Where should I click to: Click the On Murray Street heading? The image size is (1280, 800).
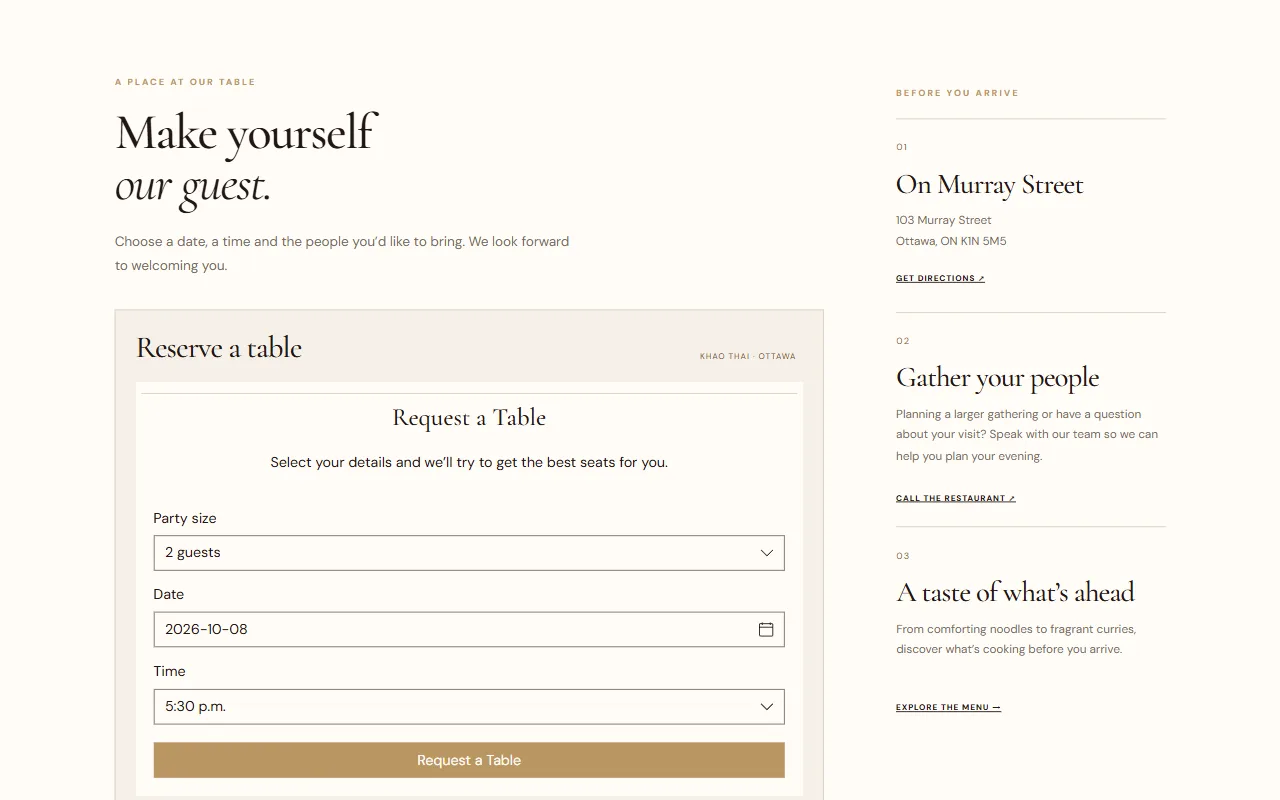pyautogui.click(x=990, y=185)
